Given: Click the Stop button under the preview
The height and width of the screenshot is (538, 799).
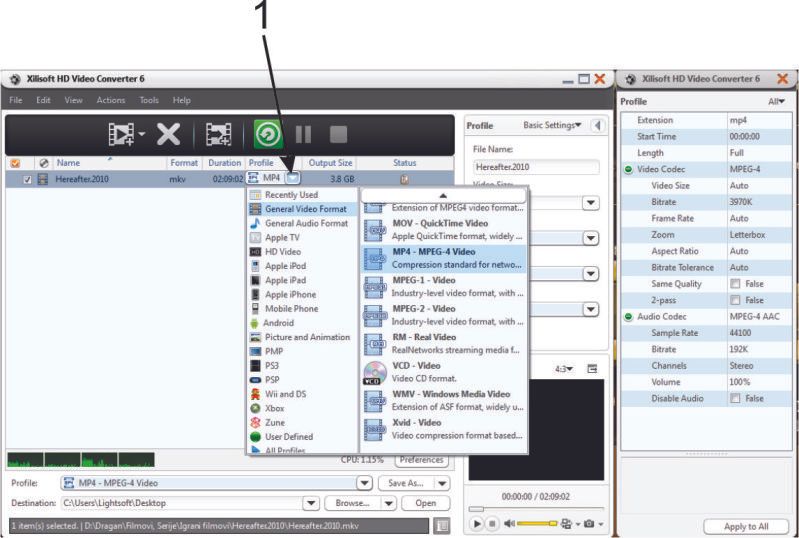Looking at the screenshot, I should pyautogui.click(x=492, y=523).
